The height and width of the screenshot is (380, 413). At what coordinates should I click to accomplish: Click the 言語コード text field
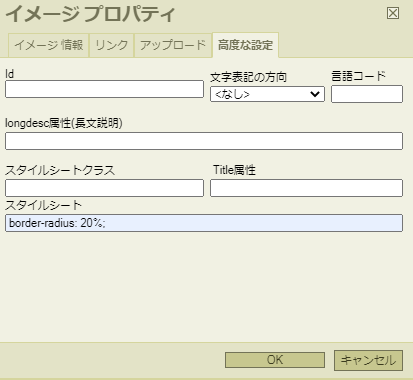[x=367, y=94]
